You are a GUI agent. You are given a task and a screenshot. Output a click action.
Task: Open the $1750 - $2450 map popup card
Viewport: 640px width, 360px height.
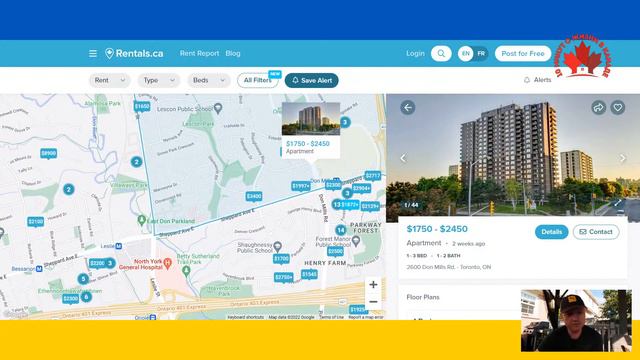click(311, 130)
